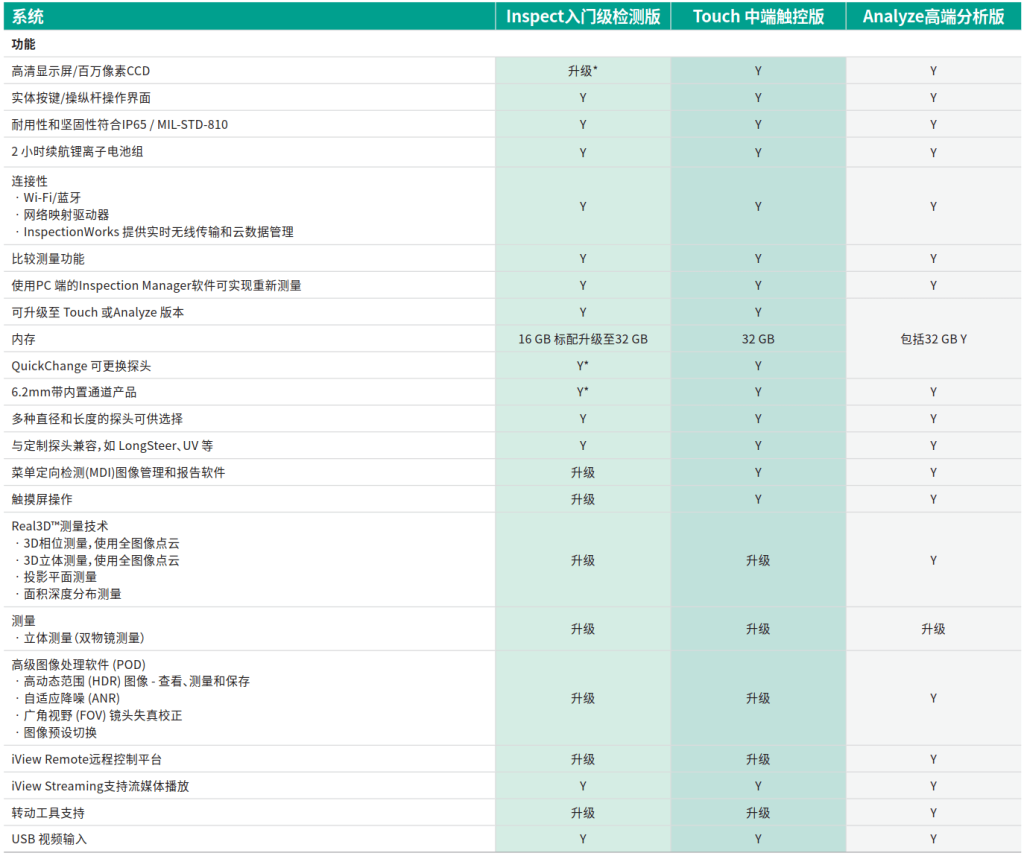Click 升级 in the MDI row

[x=583, y=472]
